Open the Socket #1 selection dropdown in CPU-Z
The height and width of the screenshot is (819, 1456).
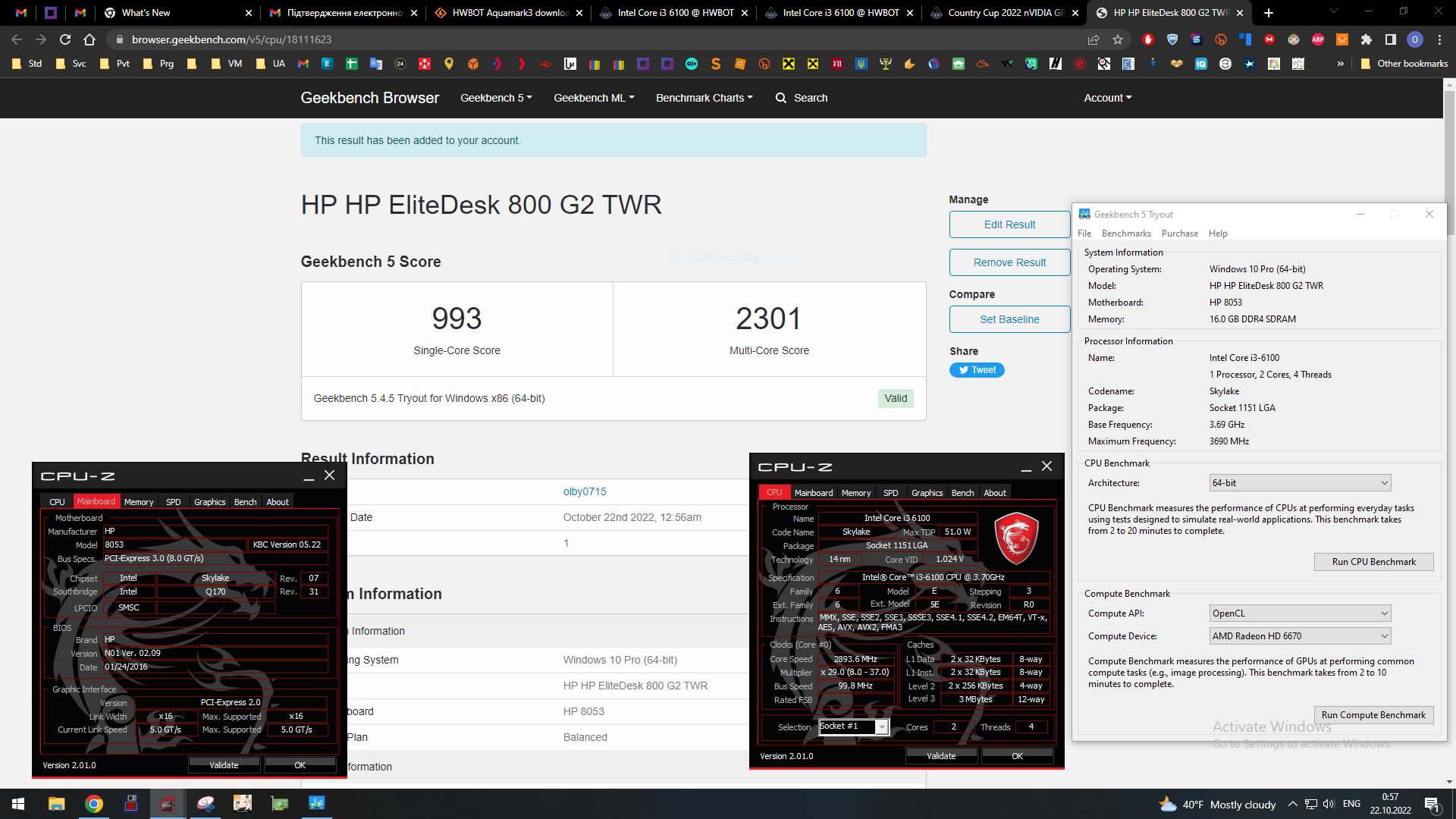pos(853,726)
